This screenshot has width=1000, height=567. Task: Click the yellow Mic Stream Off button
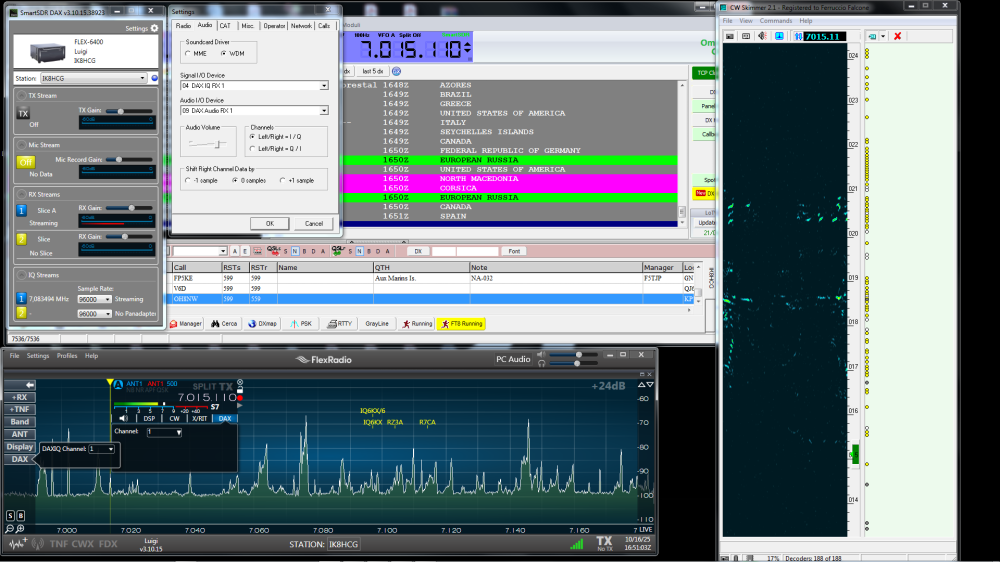pyautogui.click(x=25, y=162)
